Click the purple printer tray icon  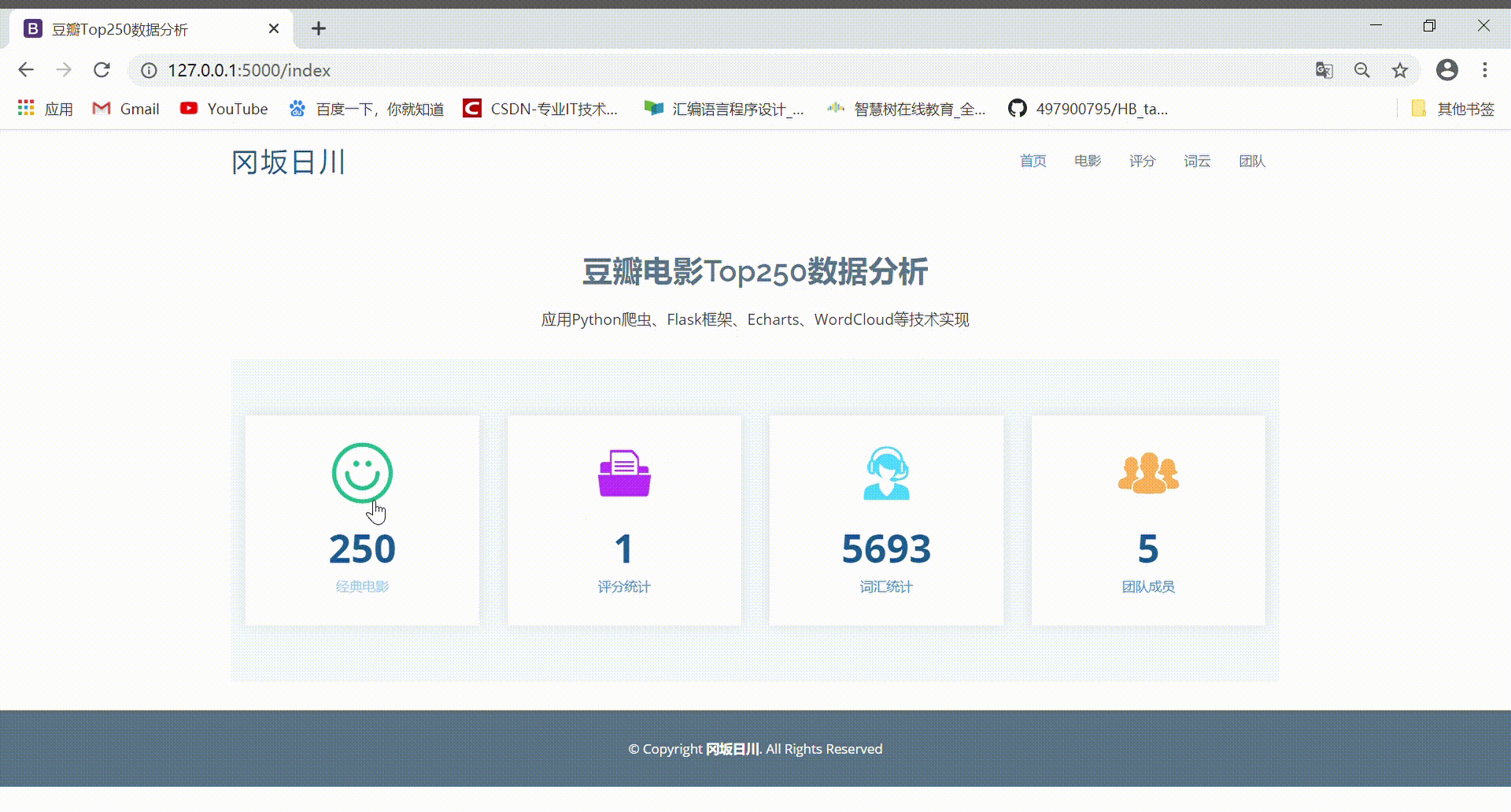tap(624, 473)
